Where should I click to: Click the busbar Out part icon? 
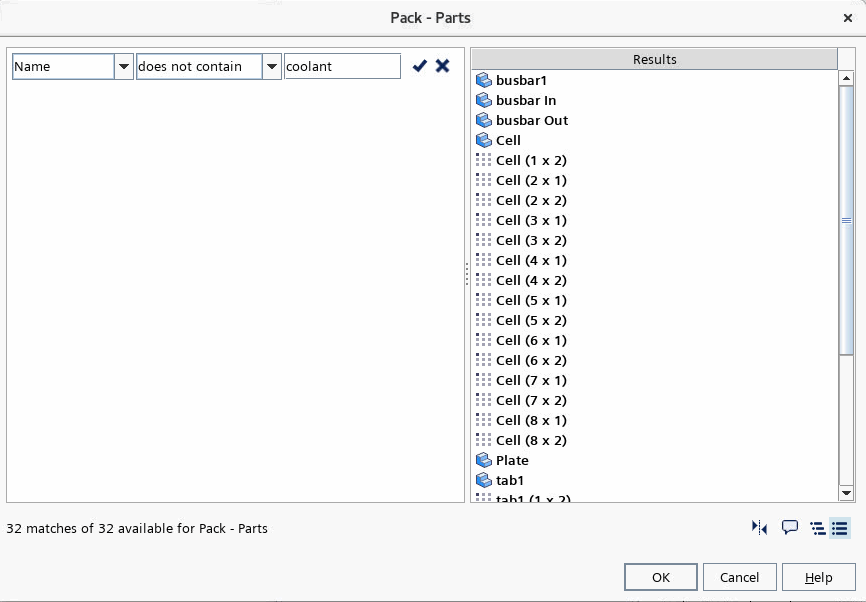pyautogui.click(x=484, y=120)
